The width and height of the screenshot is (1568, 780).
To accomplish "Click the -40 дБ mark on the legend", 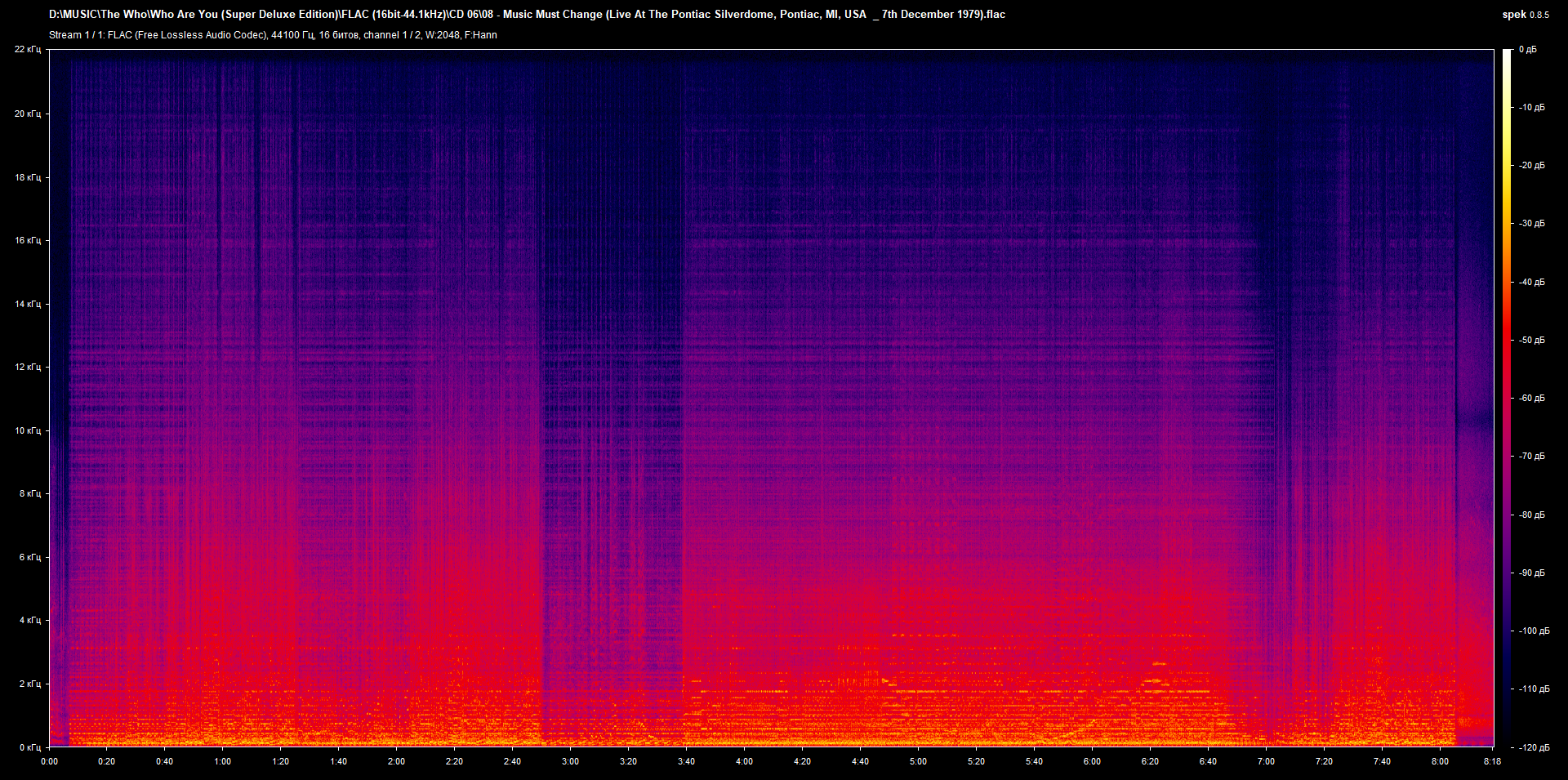I will (x=1530, y=282).
